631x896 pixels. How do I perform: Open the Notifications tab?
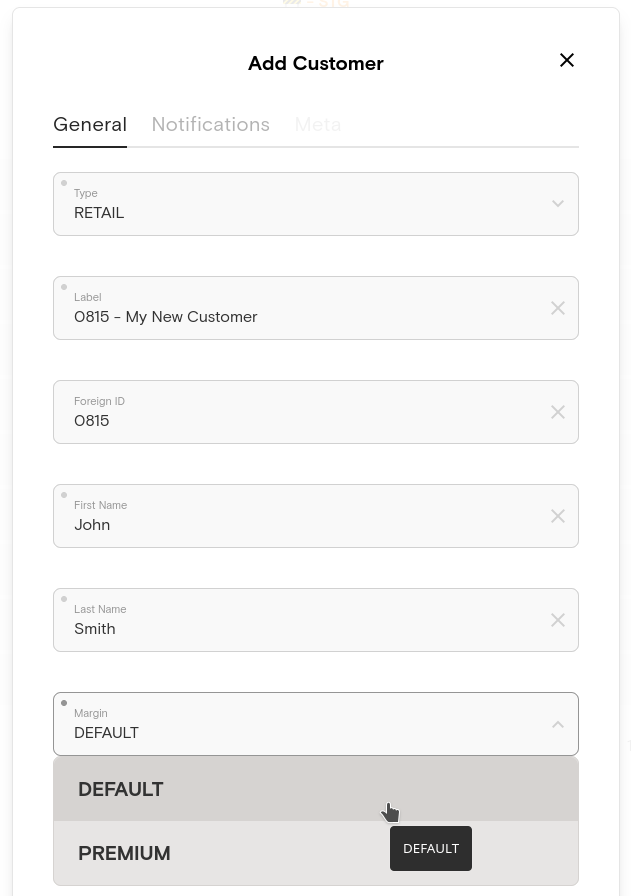click(210, 124)
